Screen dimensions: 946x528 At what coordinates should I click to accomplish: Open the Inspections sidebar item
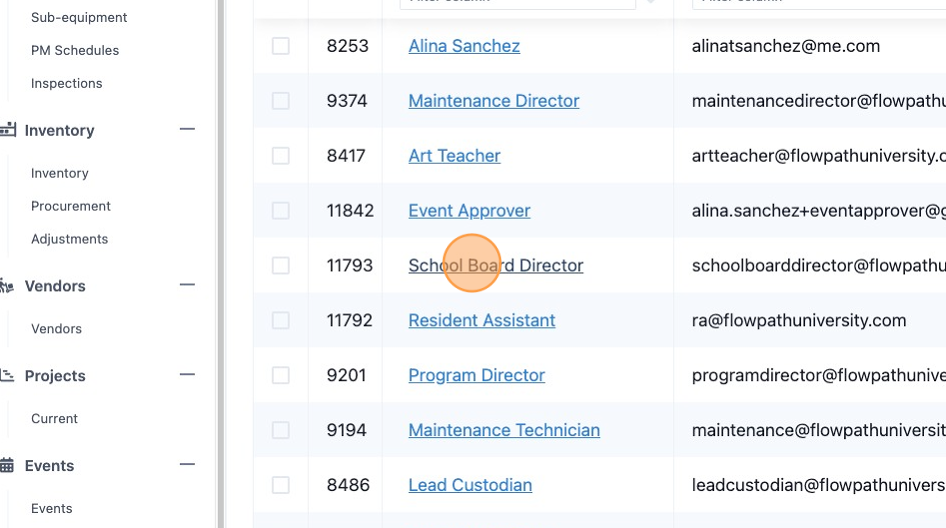[x=66, y=83]
